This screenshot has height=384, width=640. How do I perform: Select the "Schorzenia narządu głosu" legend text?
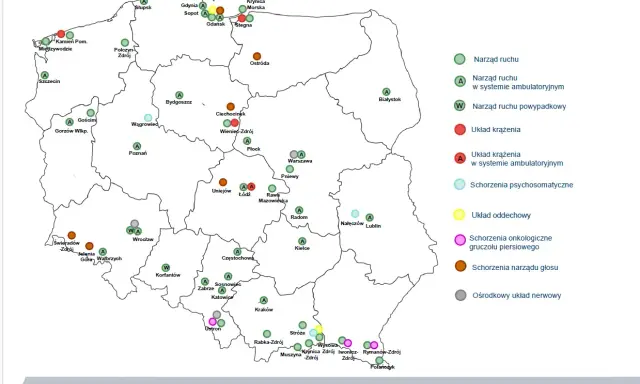click(x=515, y=268)
